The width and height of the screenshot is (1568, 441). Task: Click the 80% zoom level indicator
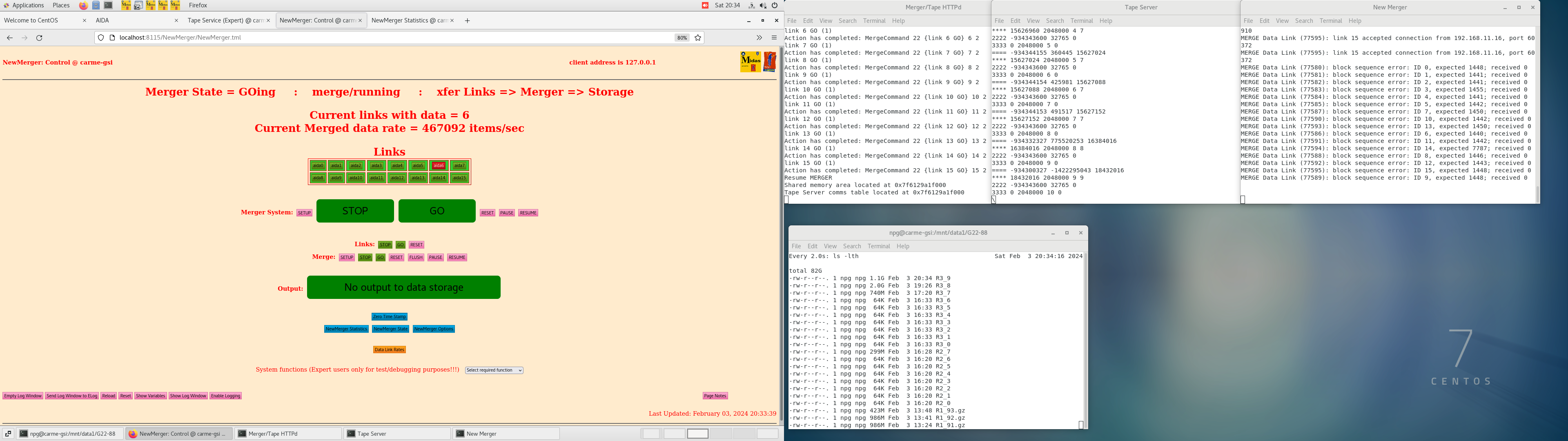pos(682,38)
